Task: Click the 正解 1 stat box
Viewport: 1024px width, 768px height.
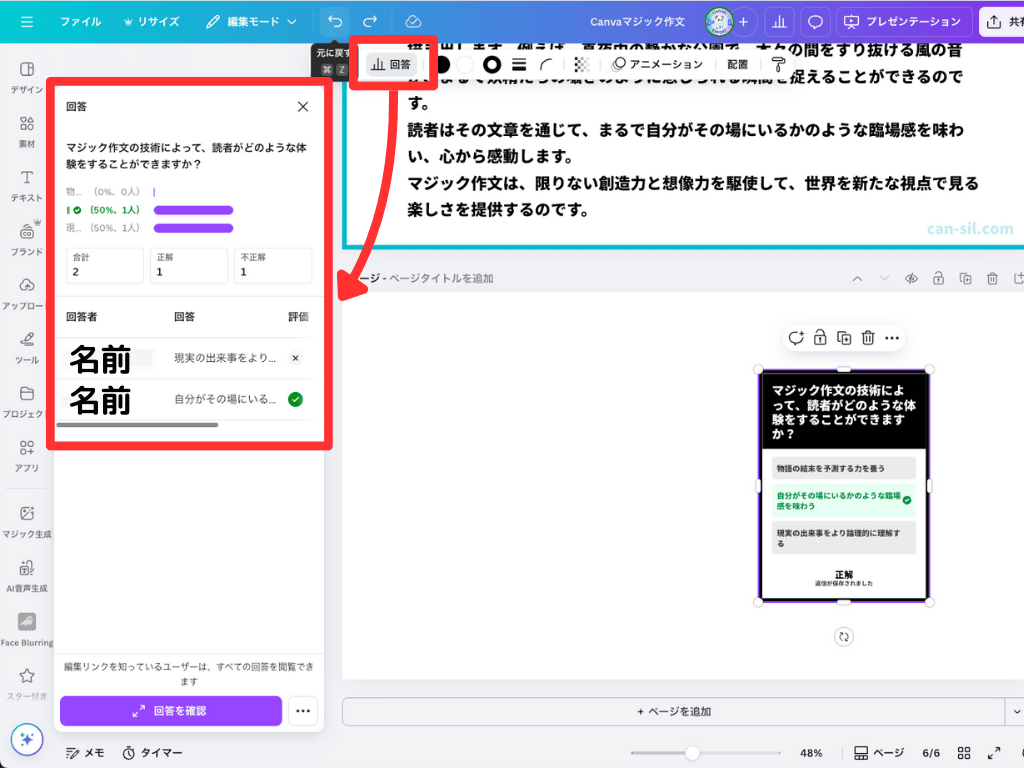Action: (x=189, y=265)
